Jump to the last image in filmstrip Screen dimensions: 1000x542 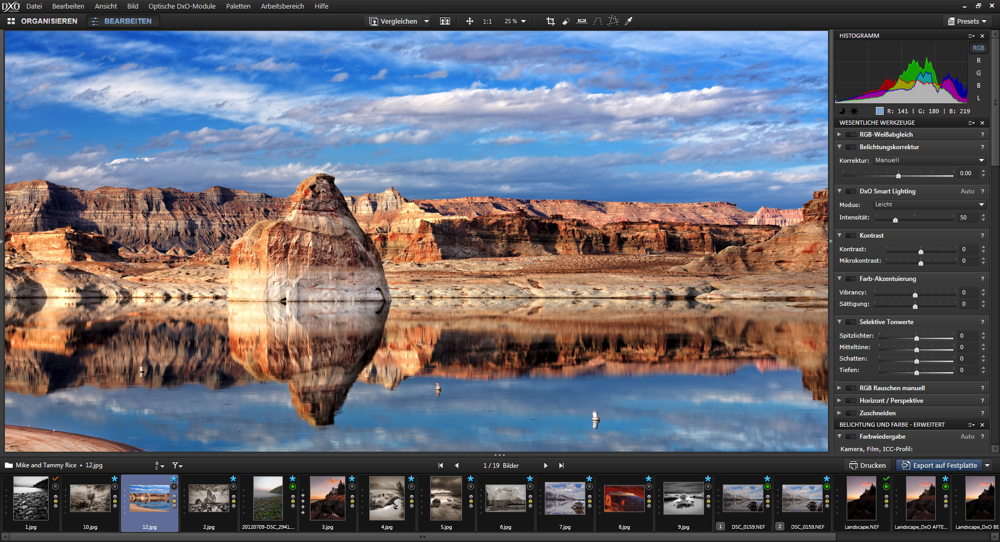[x=561, y=466]
